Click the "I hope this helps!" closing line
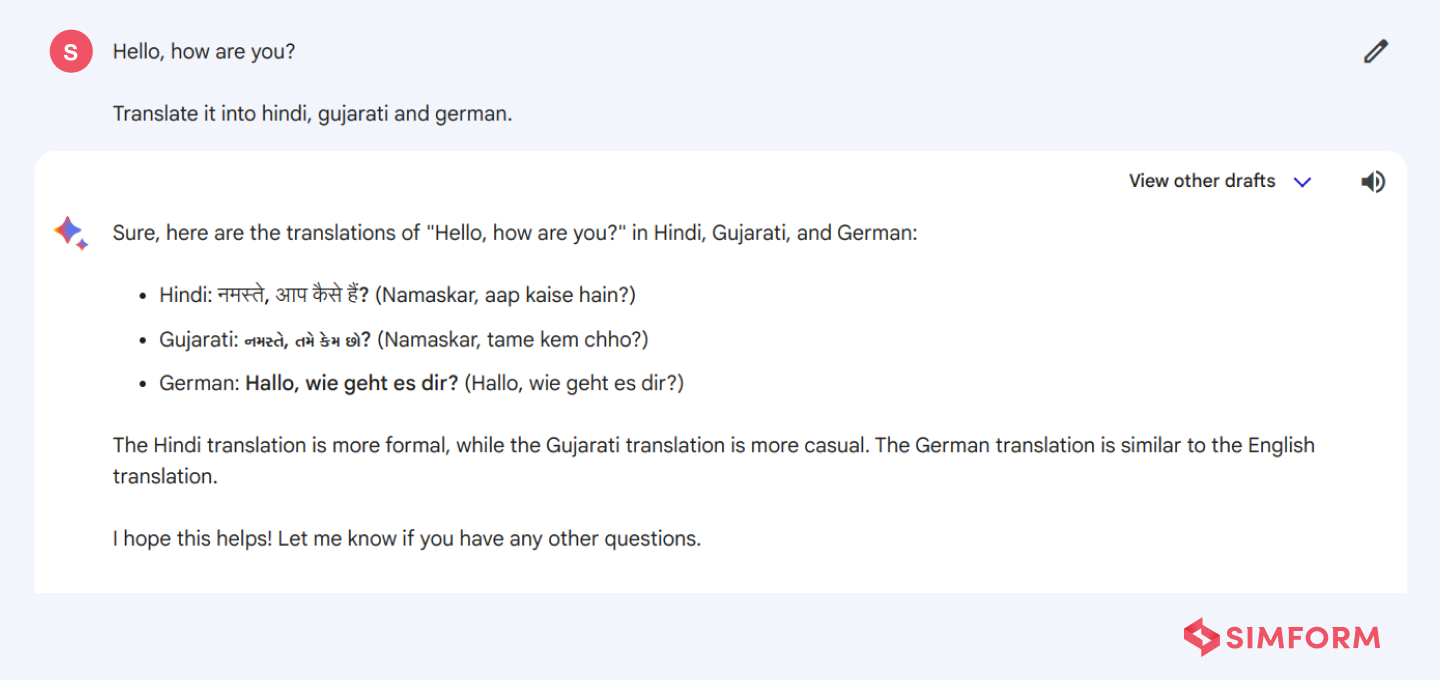 [x=406, y=538]
